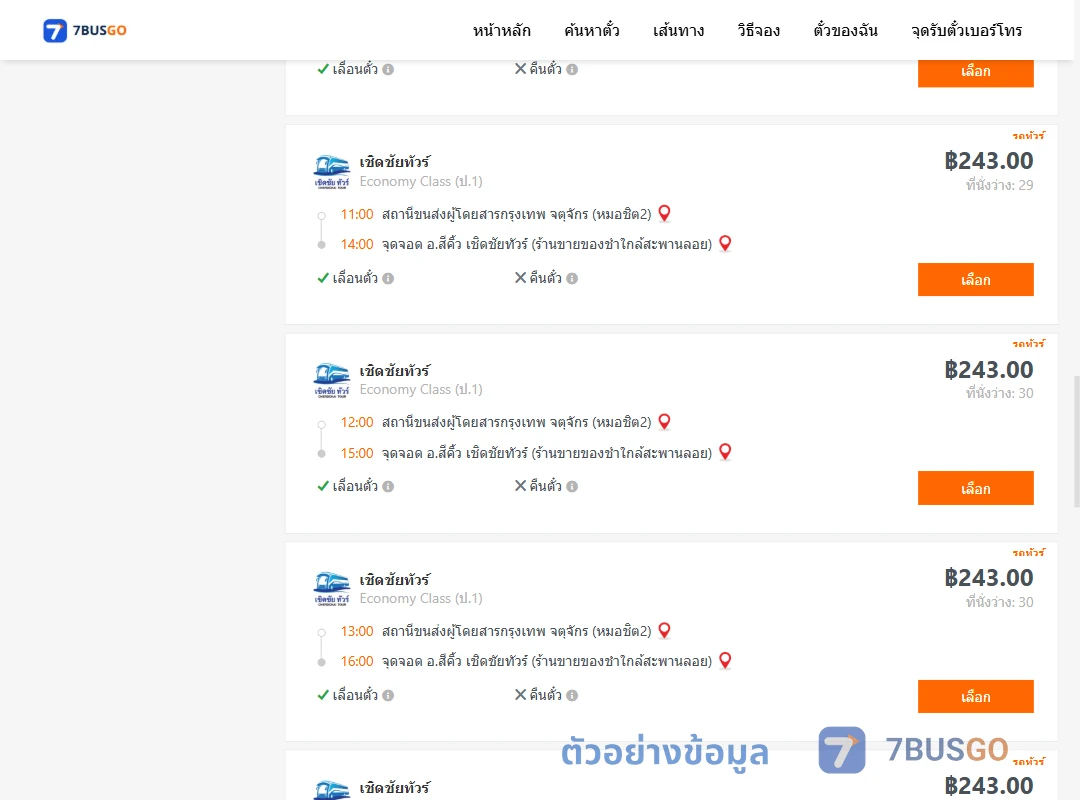Viewport: 1080px width, 800px height.
Task: Select the 12:00 trip with เลือก button
Action: (x=975, y=489)
